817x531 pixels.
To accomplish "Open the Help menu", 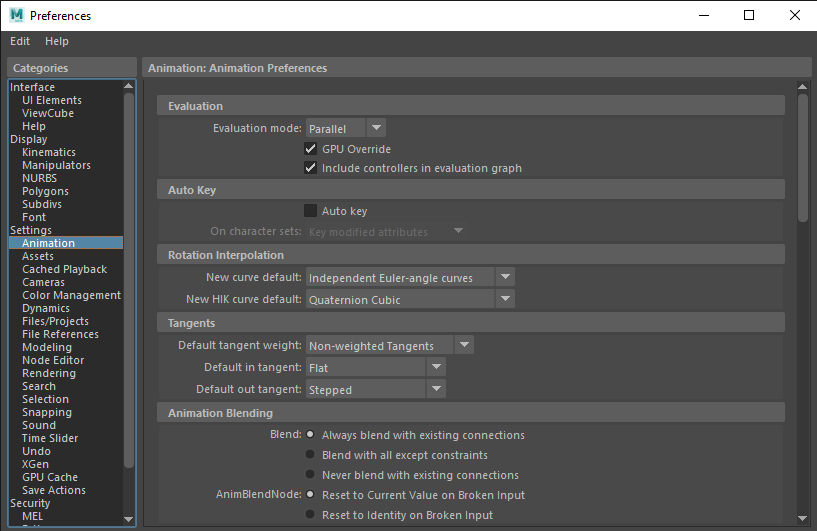I will pos(57,41).
